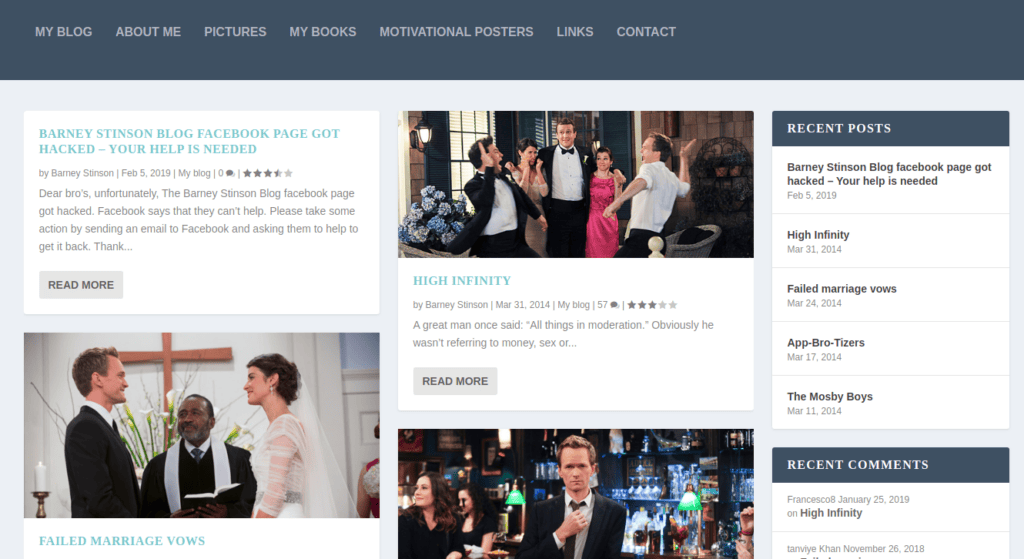Click Barney Stinson author link on Feb 5 post

pos(82,173)
